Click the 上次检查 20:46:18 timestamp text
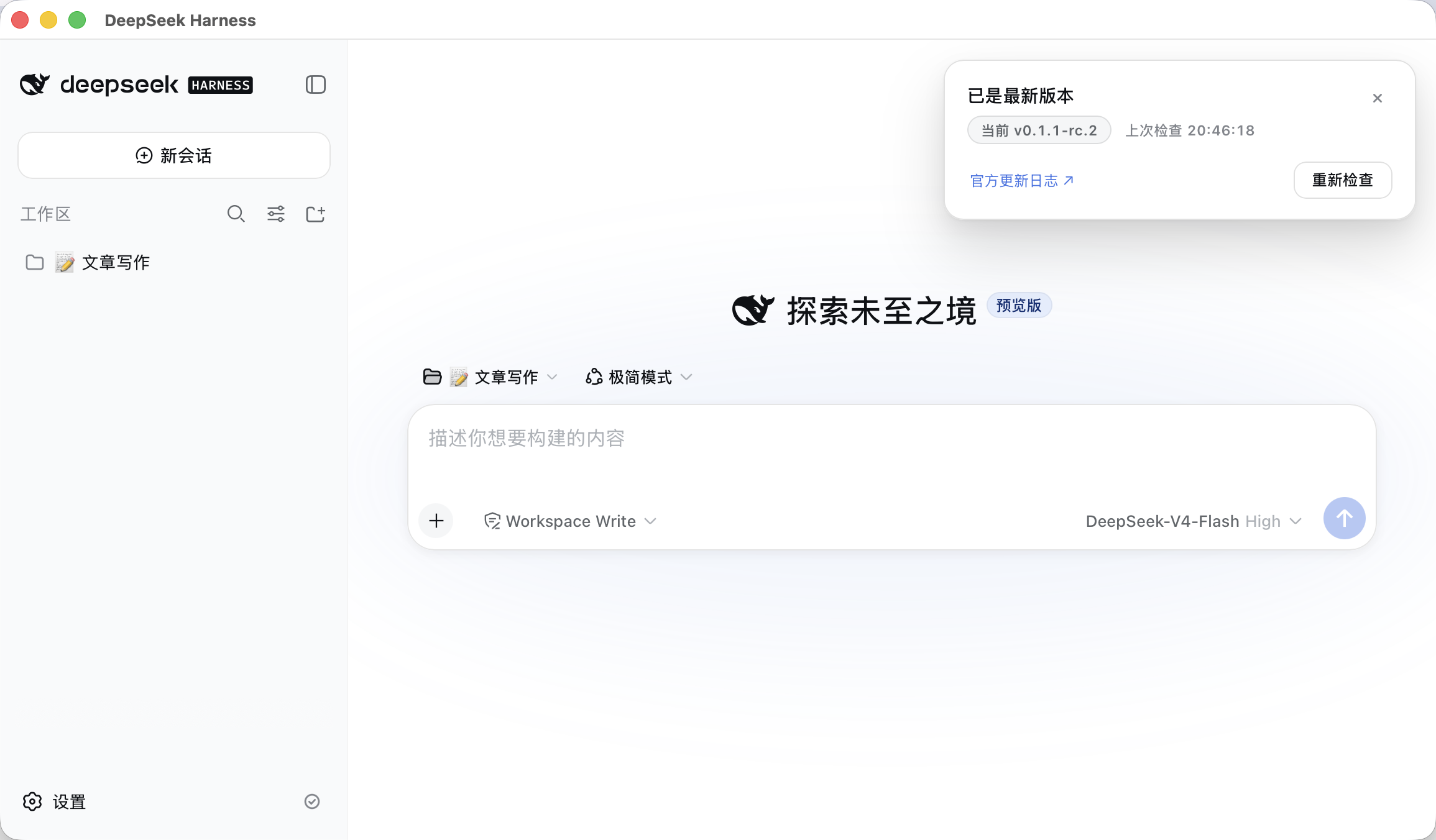This screenshot has width=1436, height=840. pyautogui.click(x=1190, y=130)
